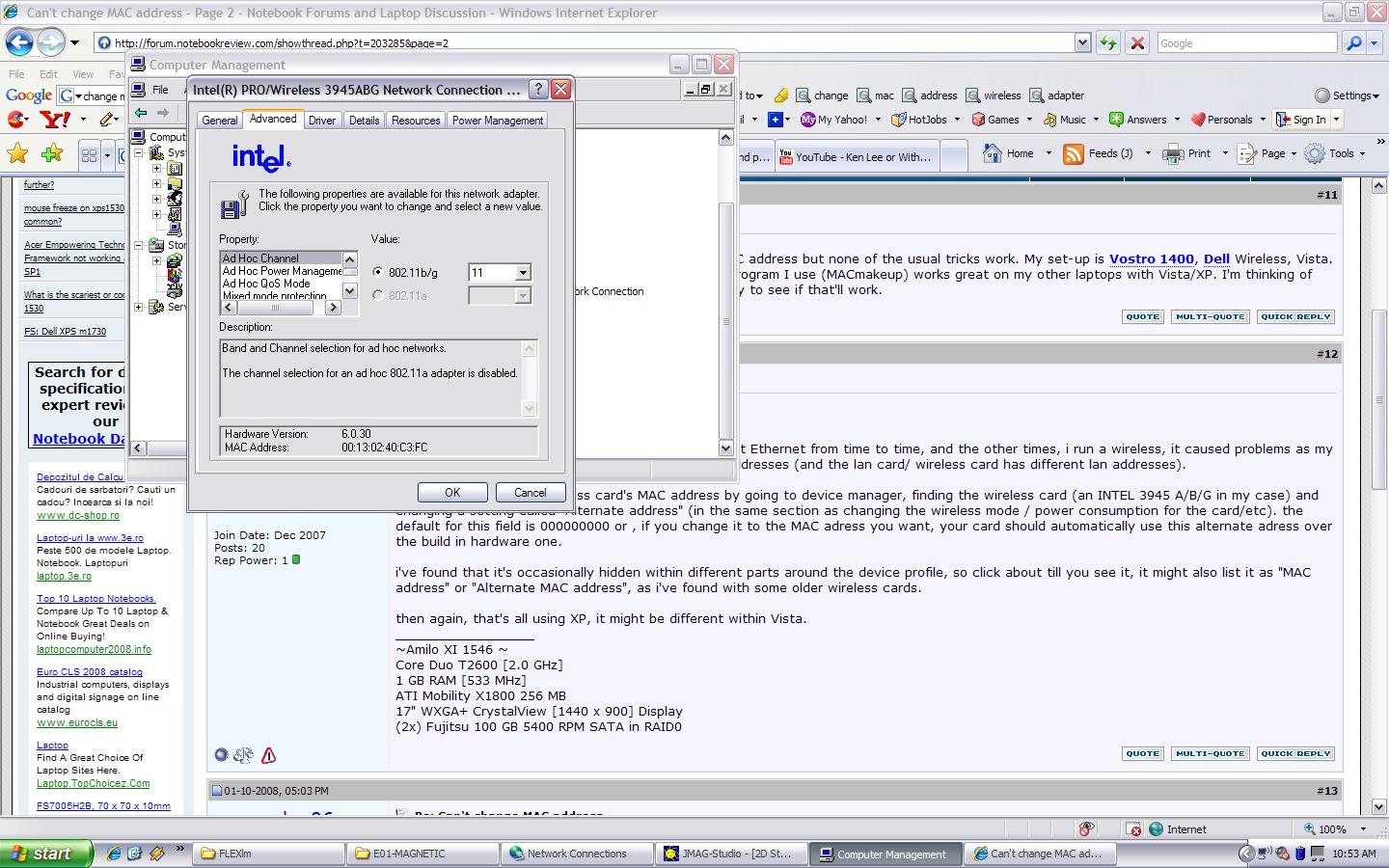Switch to the General tab

coord(219,121)
